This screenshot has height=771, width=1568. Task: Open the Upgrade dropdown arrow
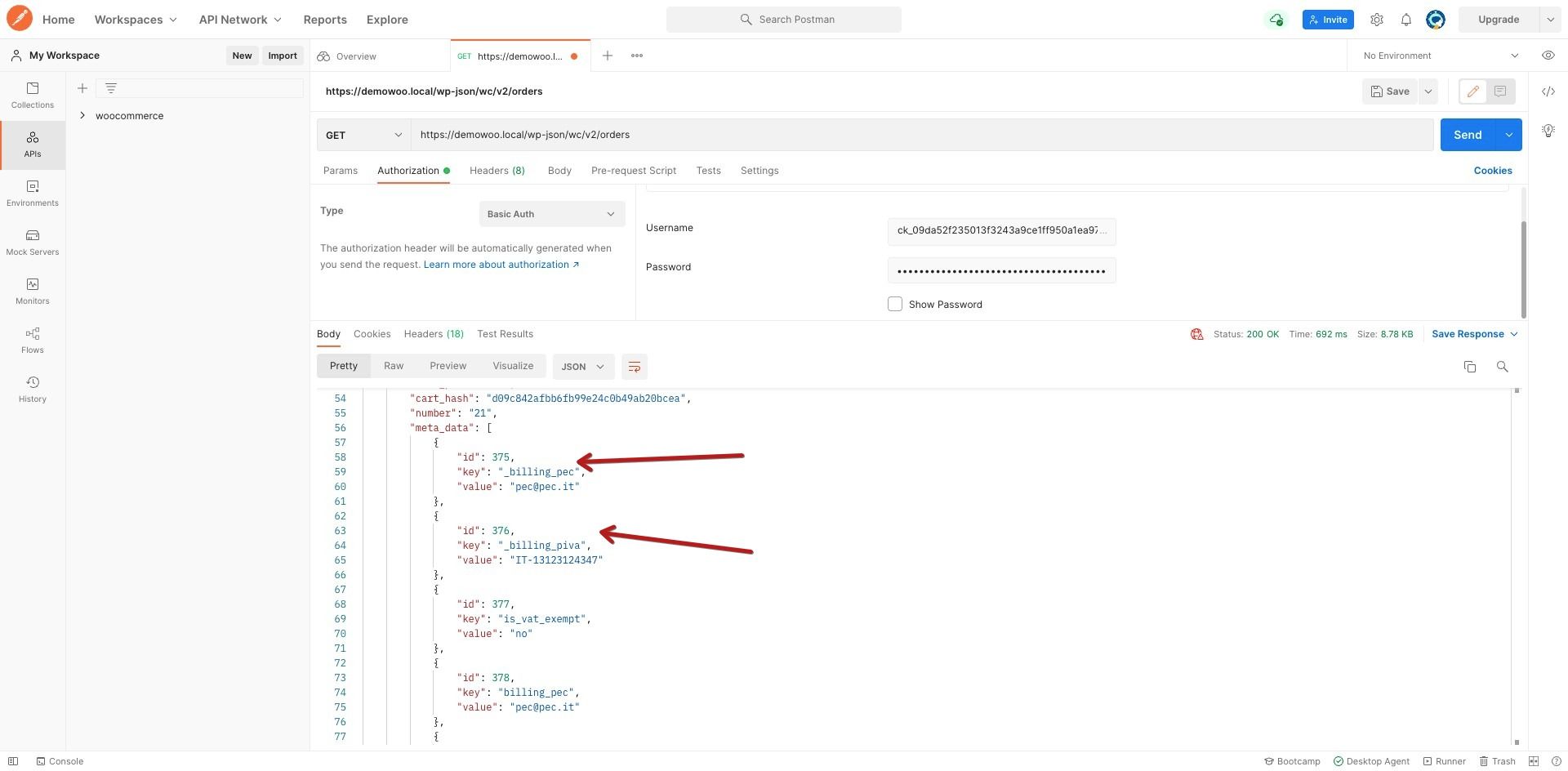point(1550,20)
